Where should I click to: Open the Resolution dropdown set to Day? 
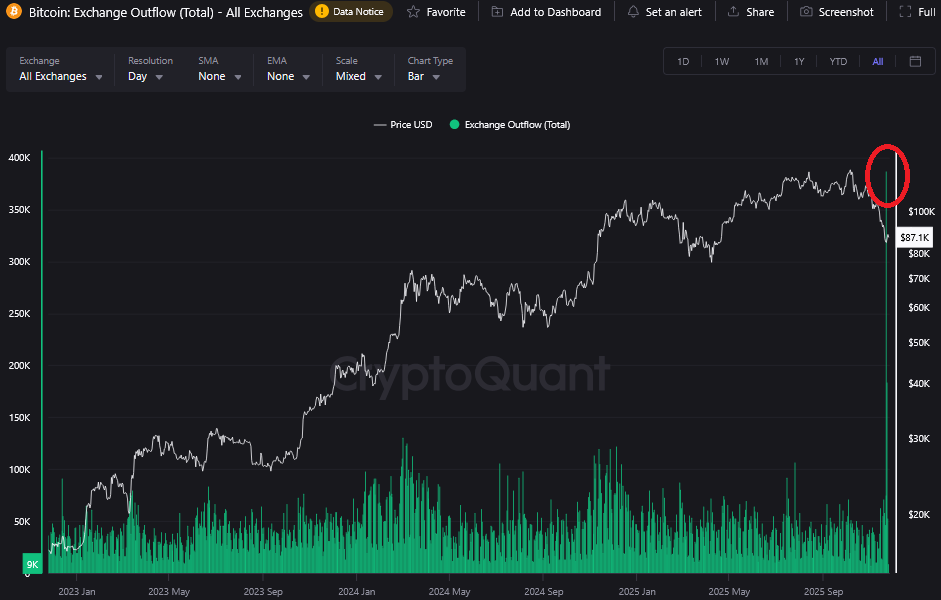coord(146,76)
